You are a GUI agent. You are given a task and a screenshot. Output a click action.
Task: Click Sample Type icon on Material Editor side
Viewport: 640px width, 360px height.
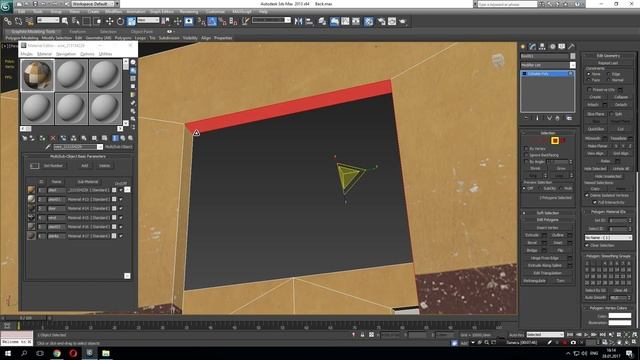click(133, 62)
